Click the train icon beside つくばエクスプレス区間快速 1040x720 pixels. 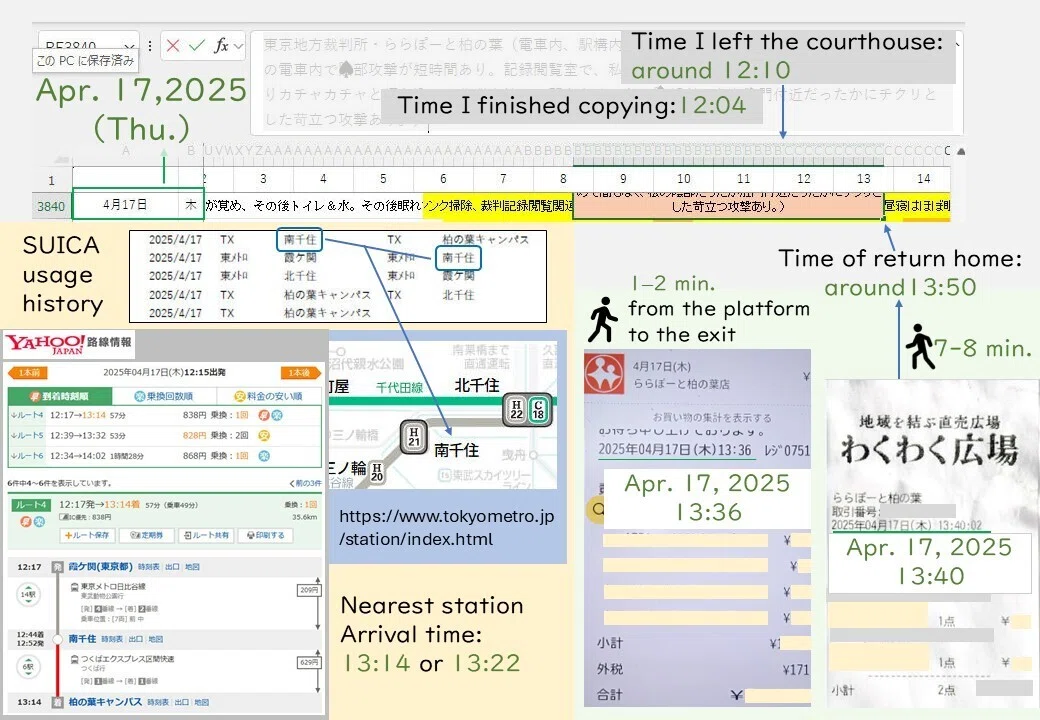click(x=74, y=659)
